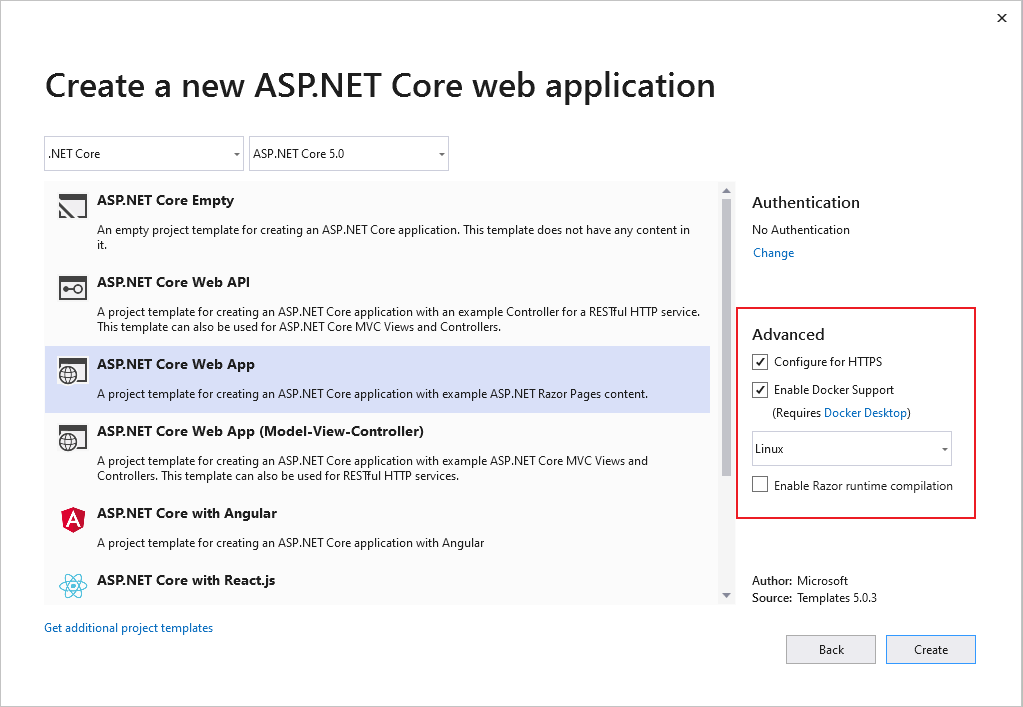Click the Back button

[830, 649]
